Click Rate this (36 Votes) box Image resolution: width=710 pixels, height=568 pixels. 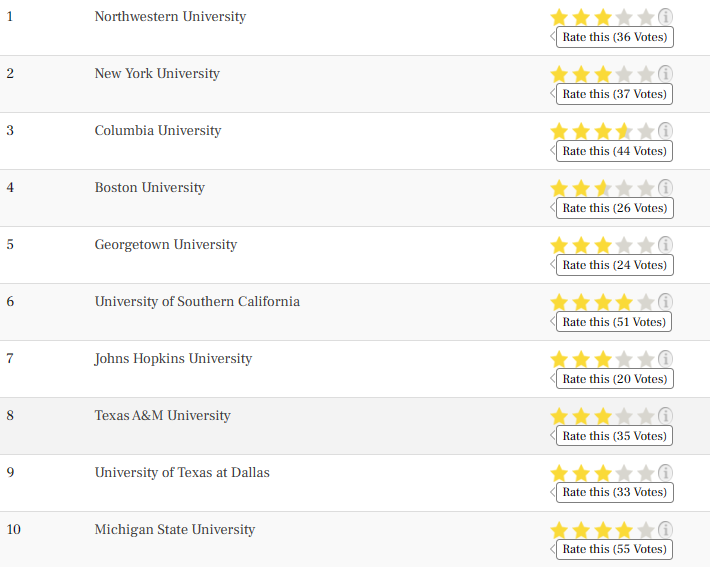tap(614, 37)
